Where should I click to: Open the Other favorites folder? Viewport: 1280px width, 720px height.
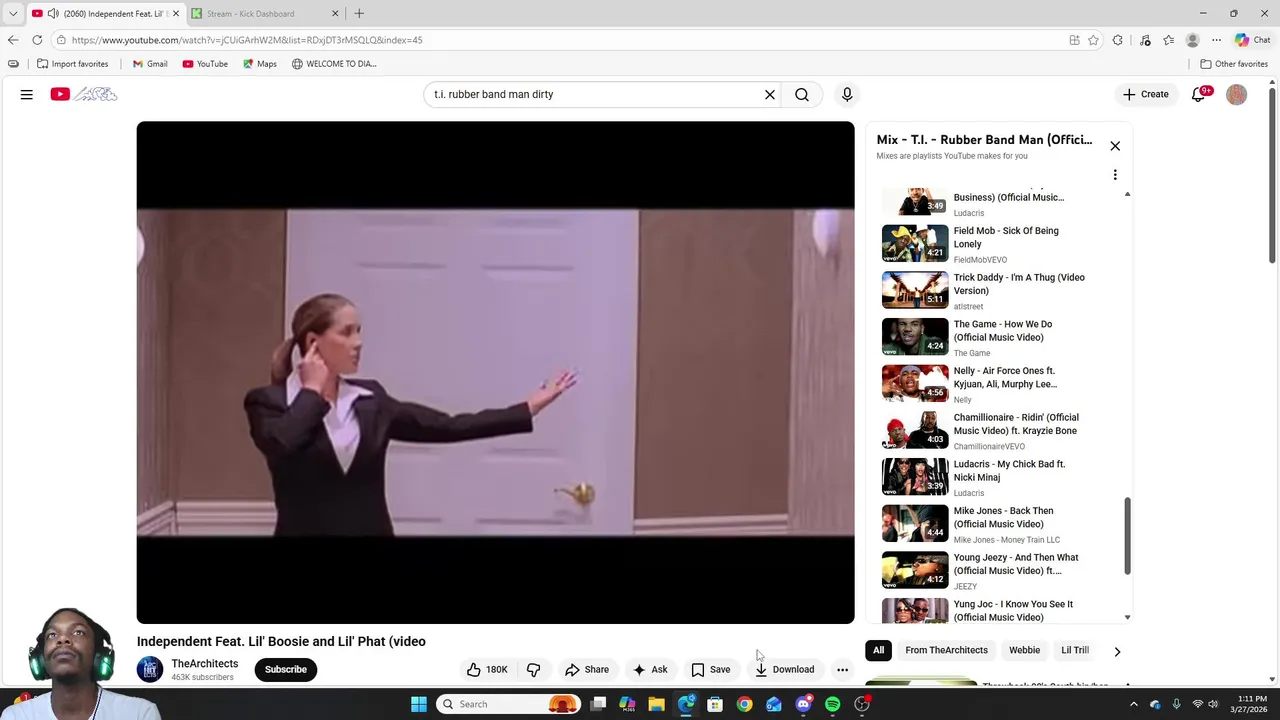pos(1234,64)
